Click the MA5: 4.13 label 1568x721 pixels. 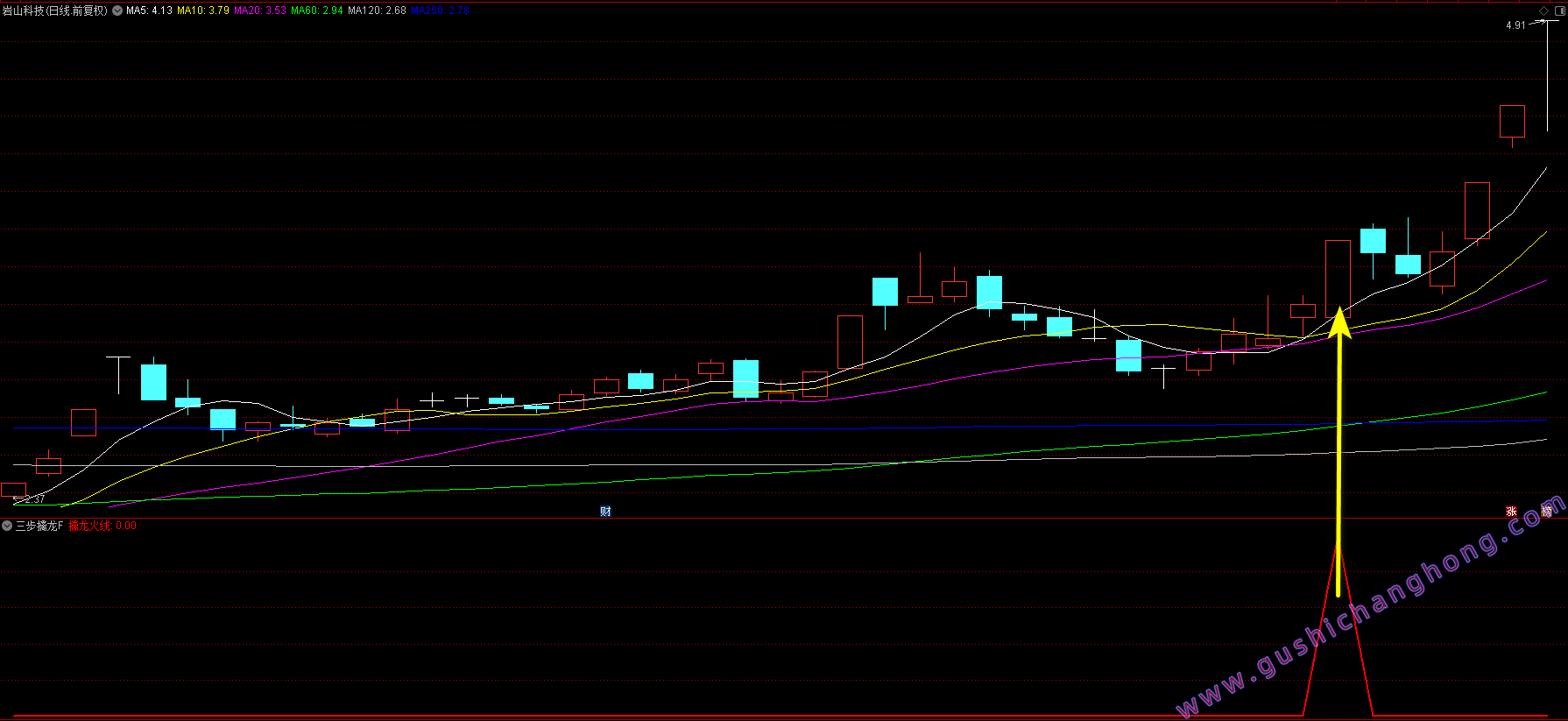(149, 11)
